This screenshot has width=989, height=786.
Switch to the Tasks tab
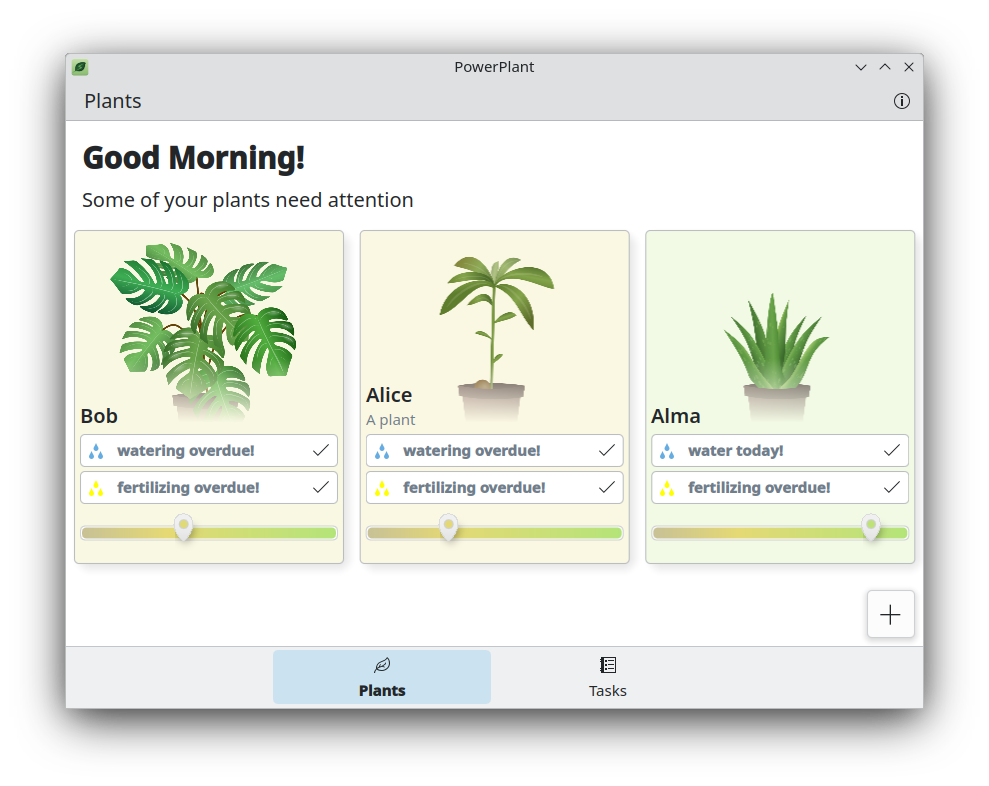[x=607, y=677]
